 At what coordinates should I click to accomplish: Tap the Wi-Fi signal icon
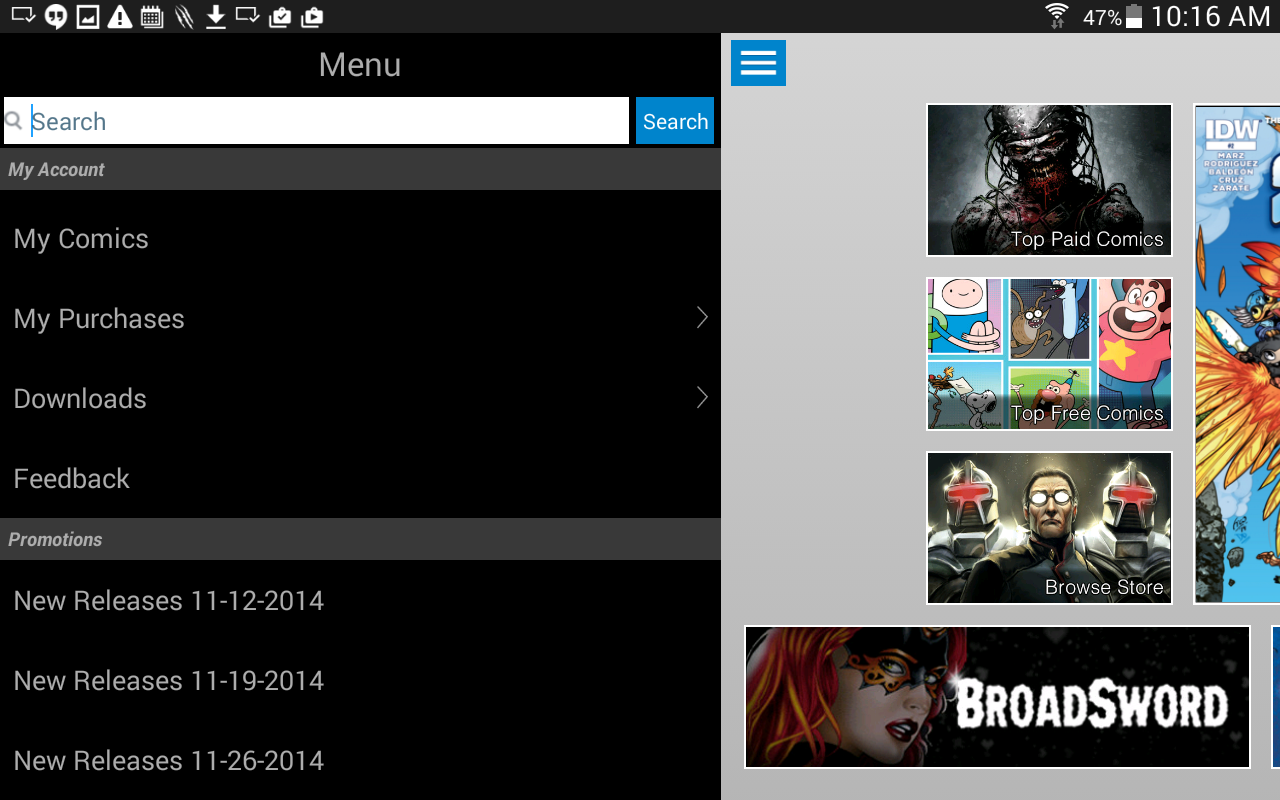1057,16
